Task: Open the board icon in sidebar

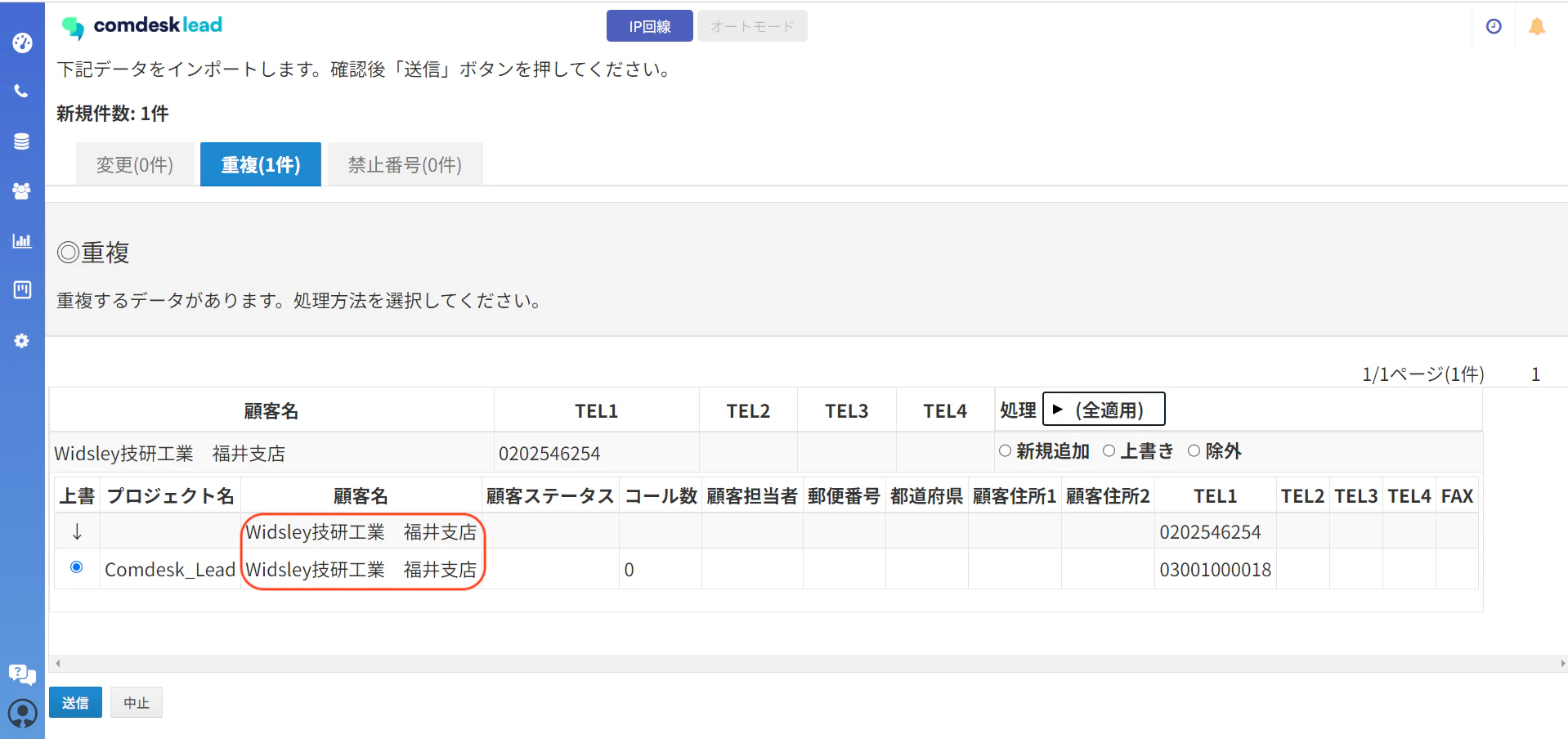Action: (22, 289)
